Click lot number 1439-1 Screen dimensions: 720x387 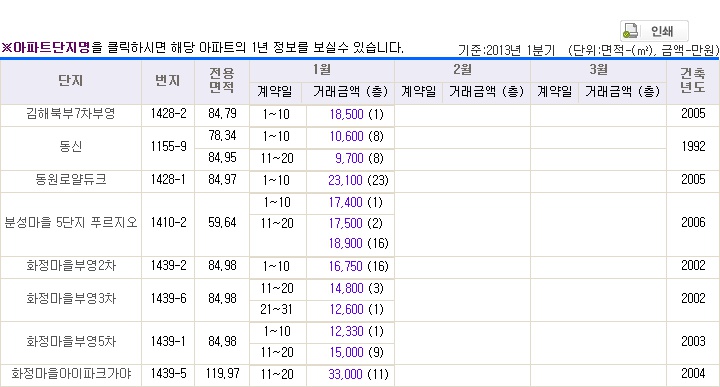click(x=168, y=342)
